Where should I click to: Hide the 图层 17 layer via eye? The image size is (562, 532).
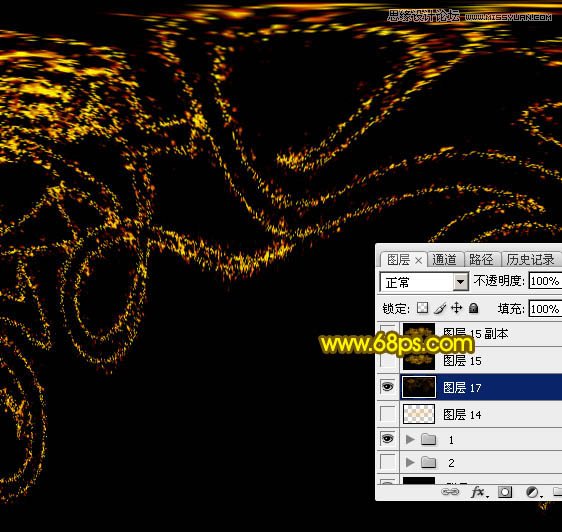tap(387, 387)
